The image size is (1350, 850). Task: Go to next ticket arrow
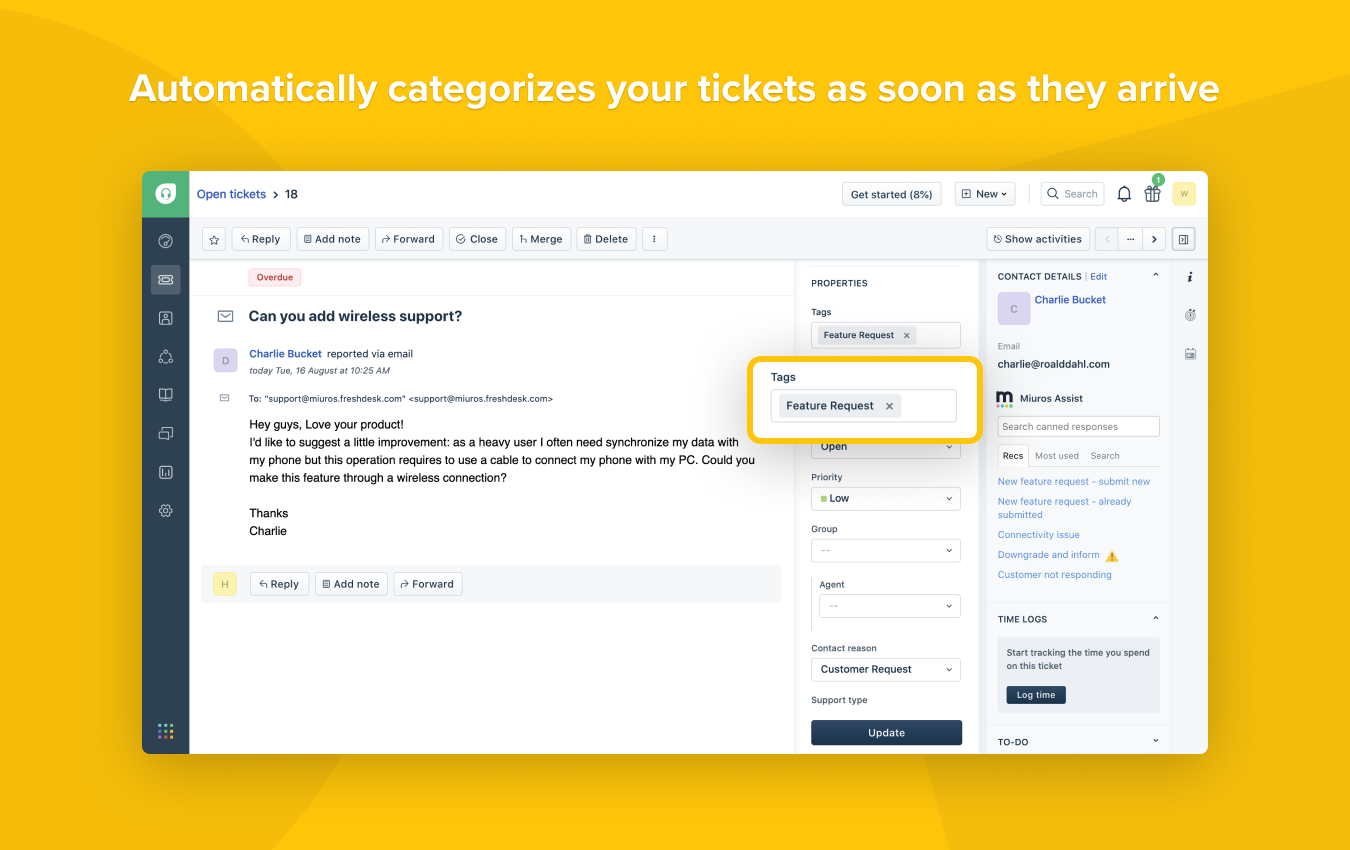coord(1154,239)
